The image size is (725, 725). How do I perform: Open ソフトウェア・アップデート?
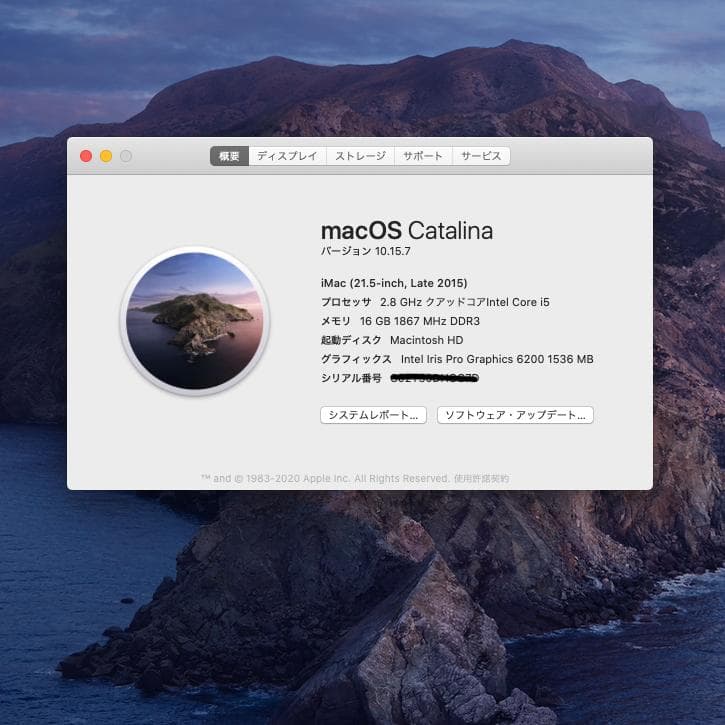515,415
